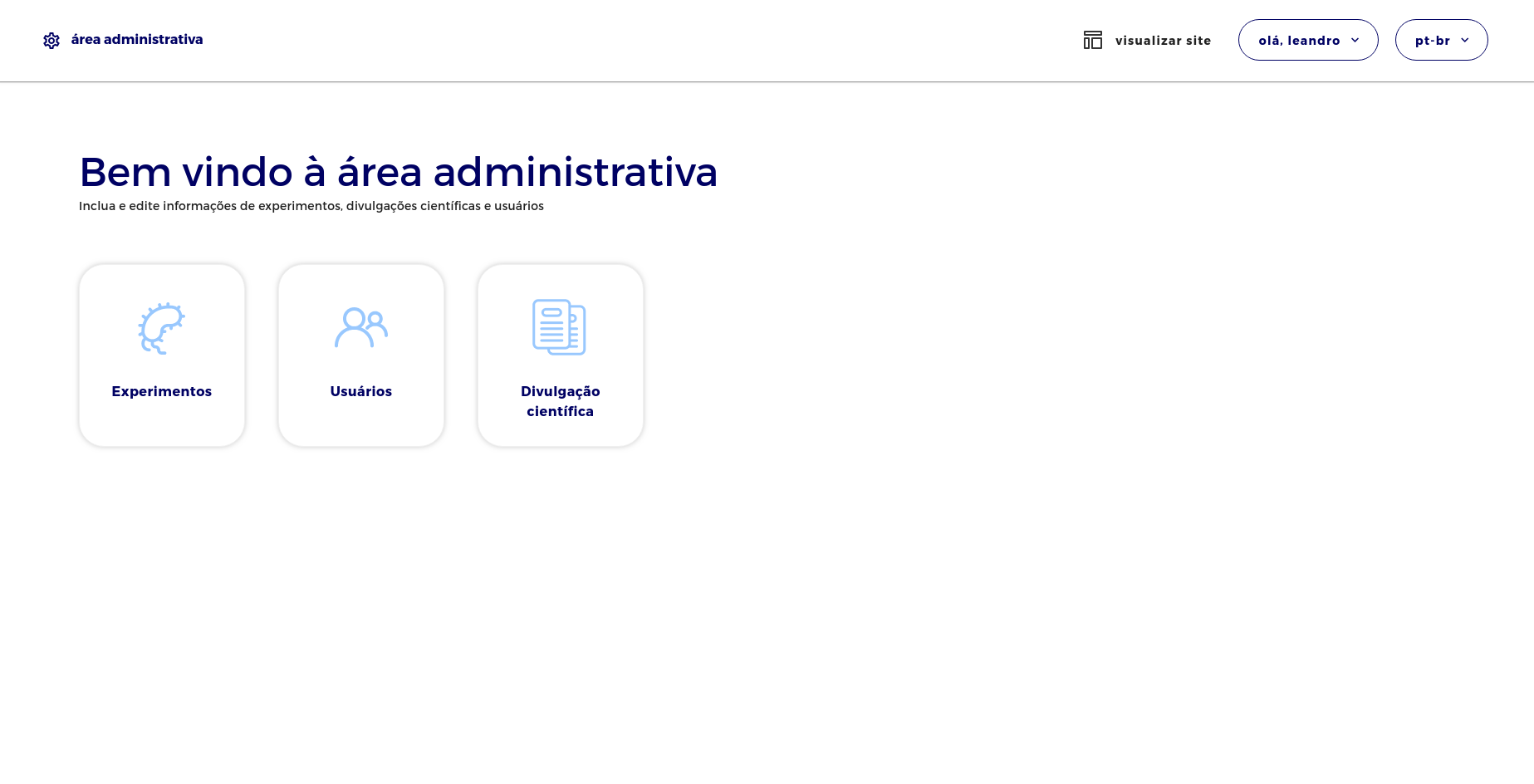Open the visualizar site link
The image size is (1534, 784).
click(x=1163, y=41)
